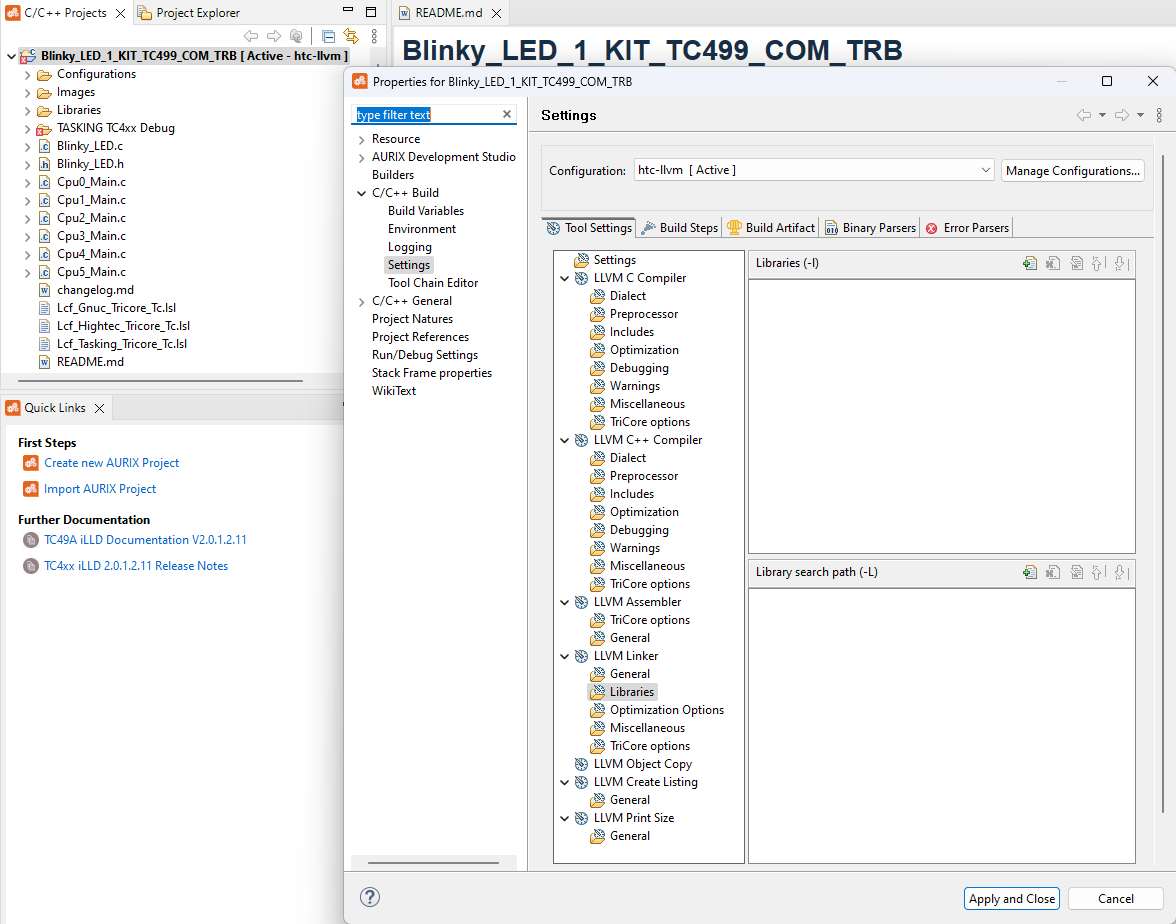Click the delete entry icon above Library search path
1176x924 pixels.
1052,571
